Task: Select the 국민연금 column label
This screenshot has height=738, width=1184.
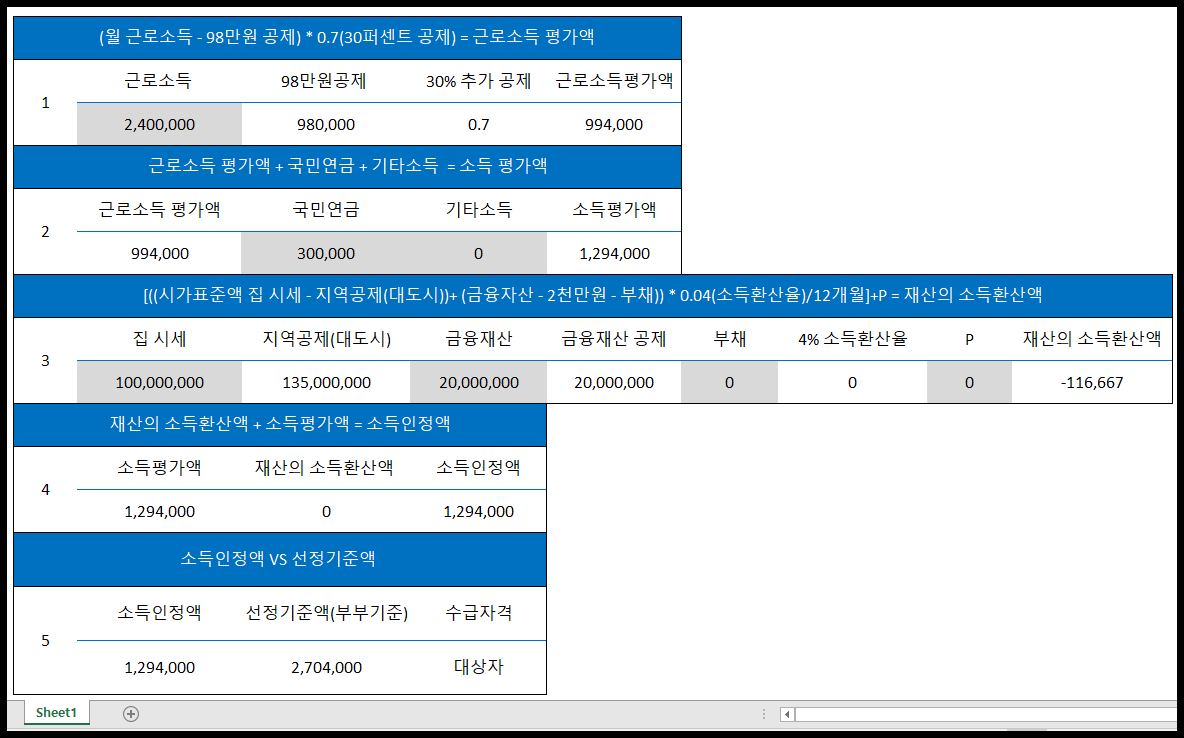Action: point(326,210)
